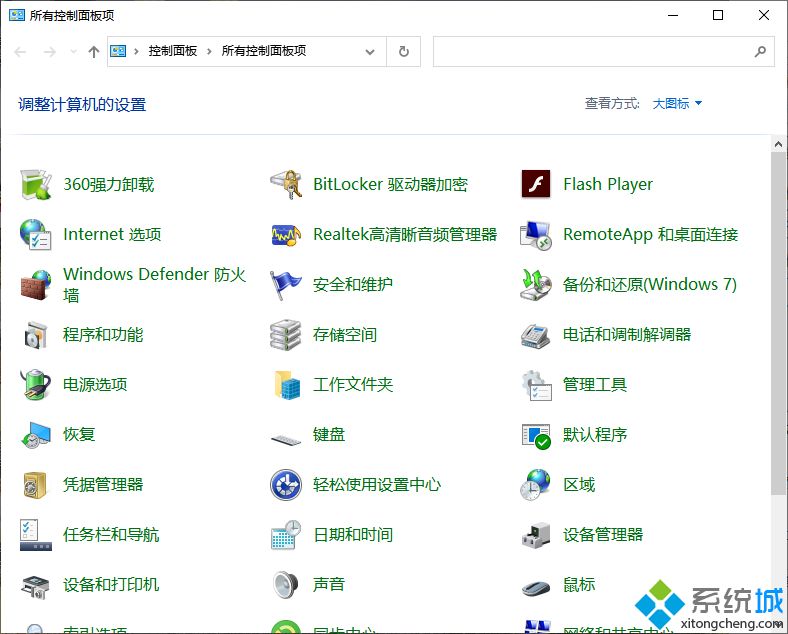Screen dimensions: 788x634
Task: Click the 所有控制面板项 breadcrumb
Action: (264, 51)
